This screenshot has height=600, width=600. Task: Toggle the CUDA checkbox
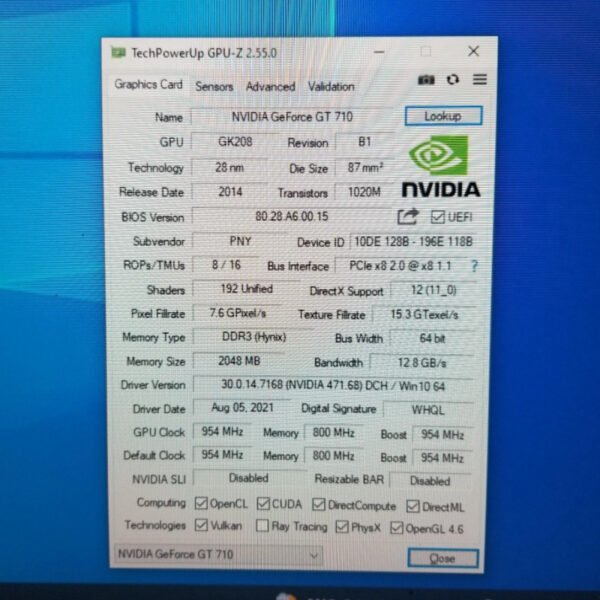click(263, 504)
